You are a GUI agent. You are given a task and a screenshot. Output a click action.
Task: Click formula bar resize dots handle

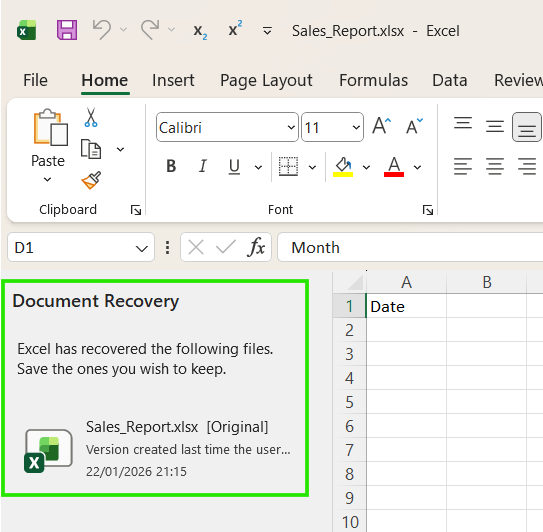[x=168, y=248]
